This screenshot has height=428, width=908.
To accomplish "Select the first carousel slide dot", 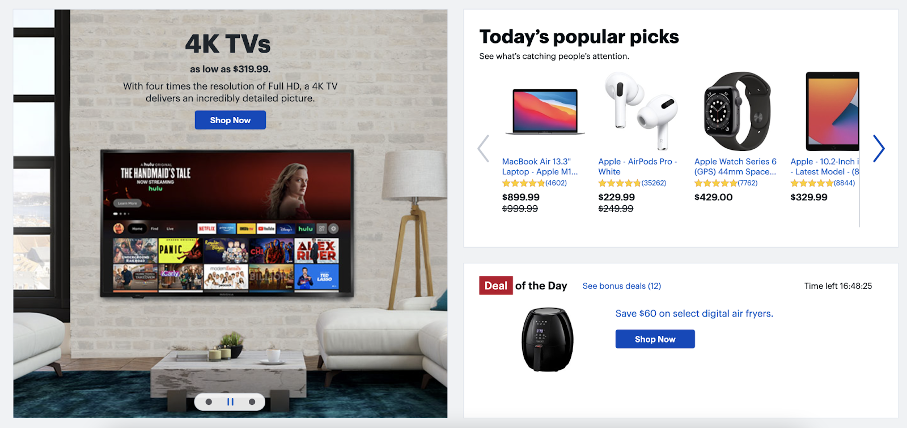I will click(x=209, y=402).
